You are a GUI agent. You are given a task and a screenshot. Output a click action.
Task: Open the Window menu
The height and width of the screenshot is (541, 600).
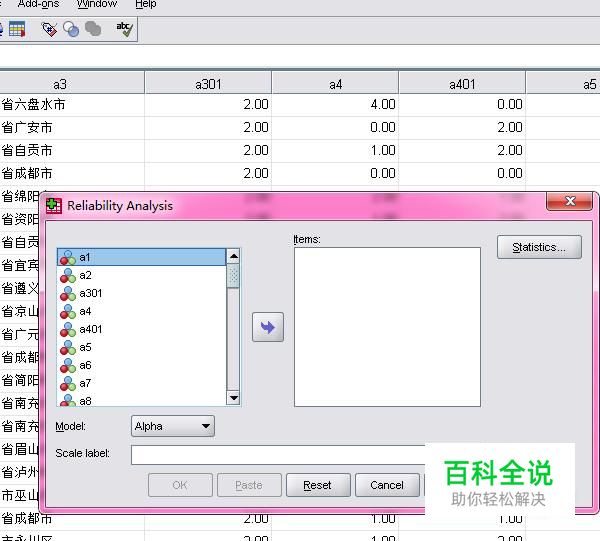(x=97, y=4)
